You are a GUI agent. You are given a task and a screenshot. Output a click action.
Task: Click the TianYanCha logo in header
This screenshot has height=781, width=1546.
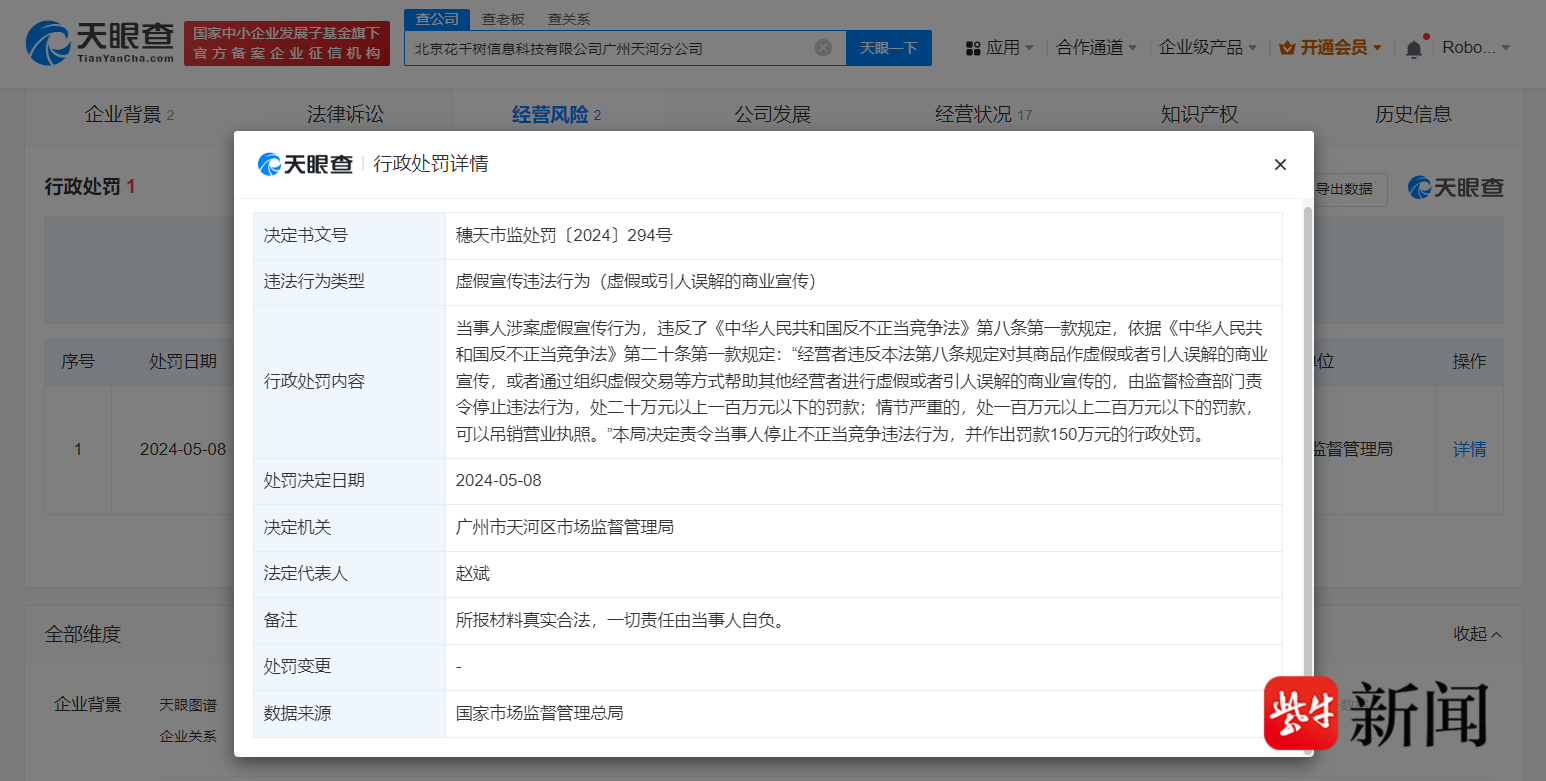pos(100,43)
